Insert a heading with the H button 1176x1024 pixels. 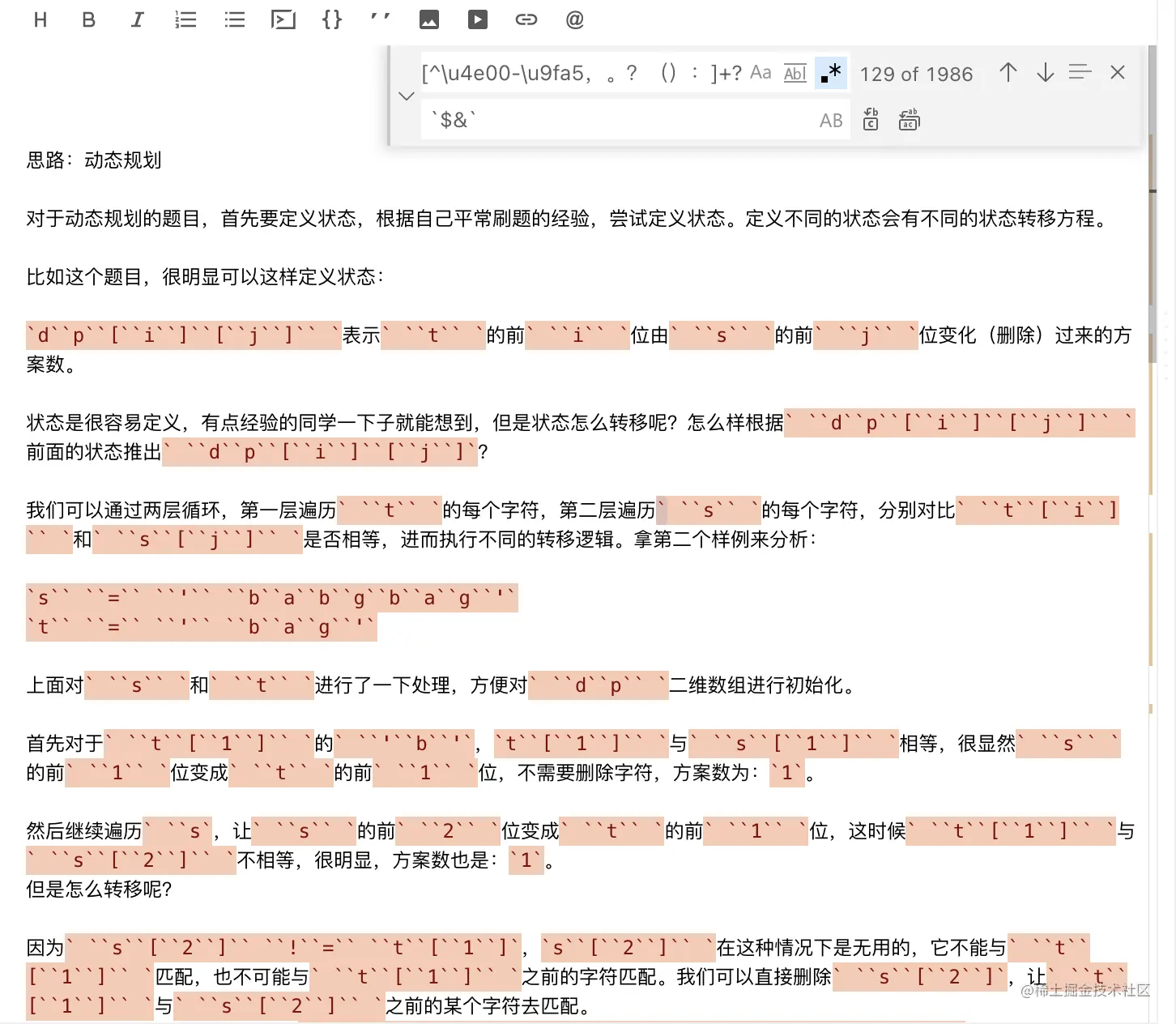(x=40, y=19)
